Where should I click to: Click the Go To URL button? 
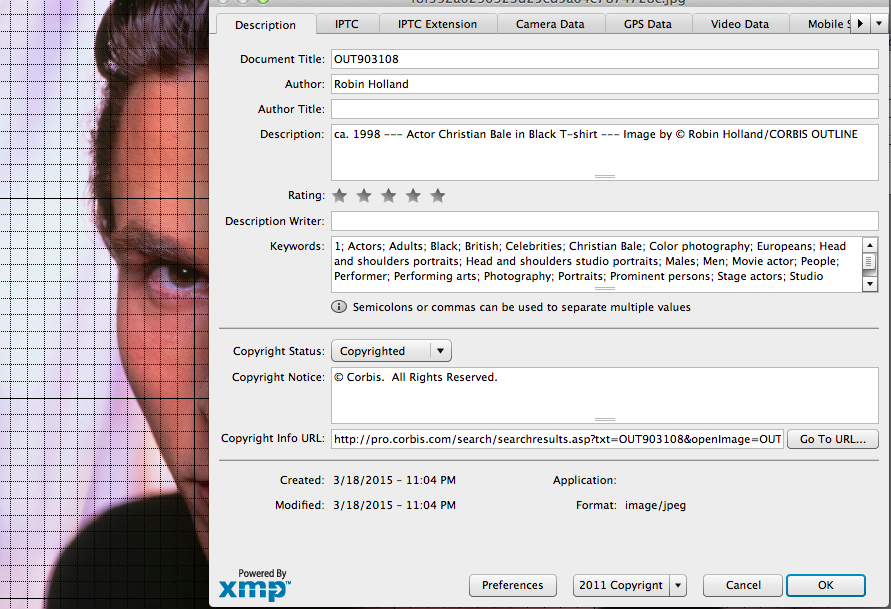pos(832,439)
